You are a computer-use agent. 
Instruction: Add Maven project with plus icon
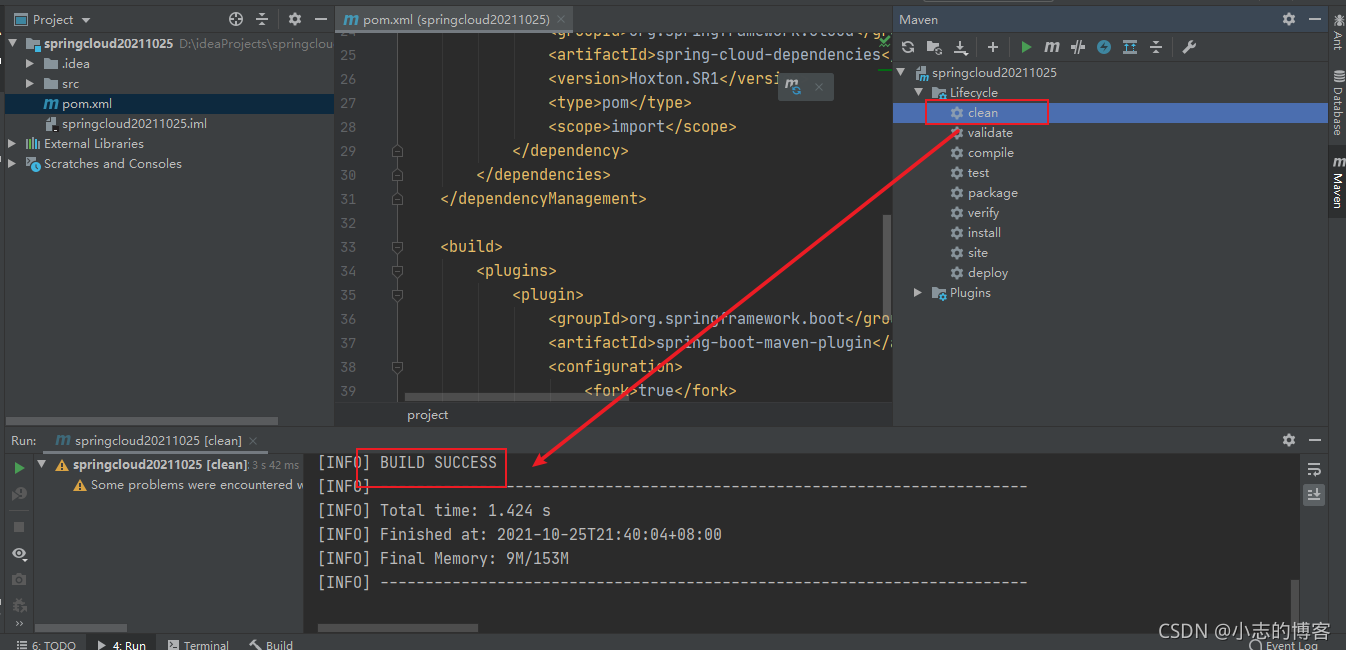click(993, 47)
